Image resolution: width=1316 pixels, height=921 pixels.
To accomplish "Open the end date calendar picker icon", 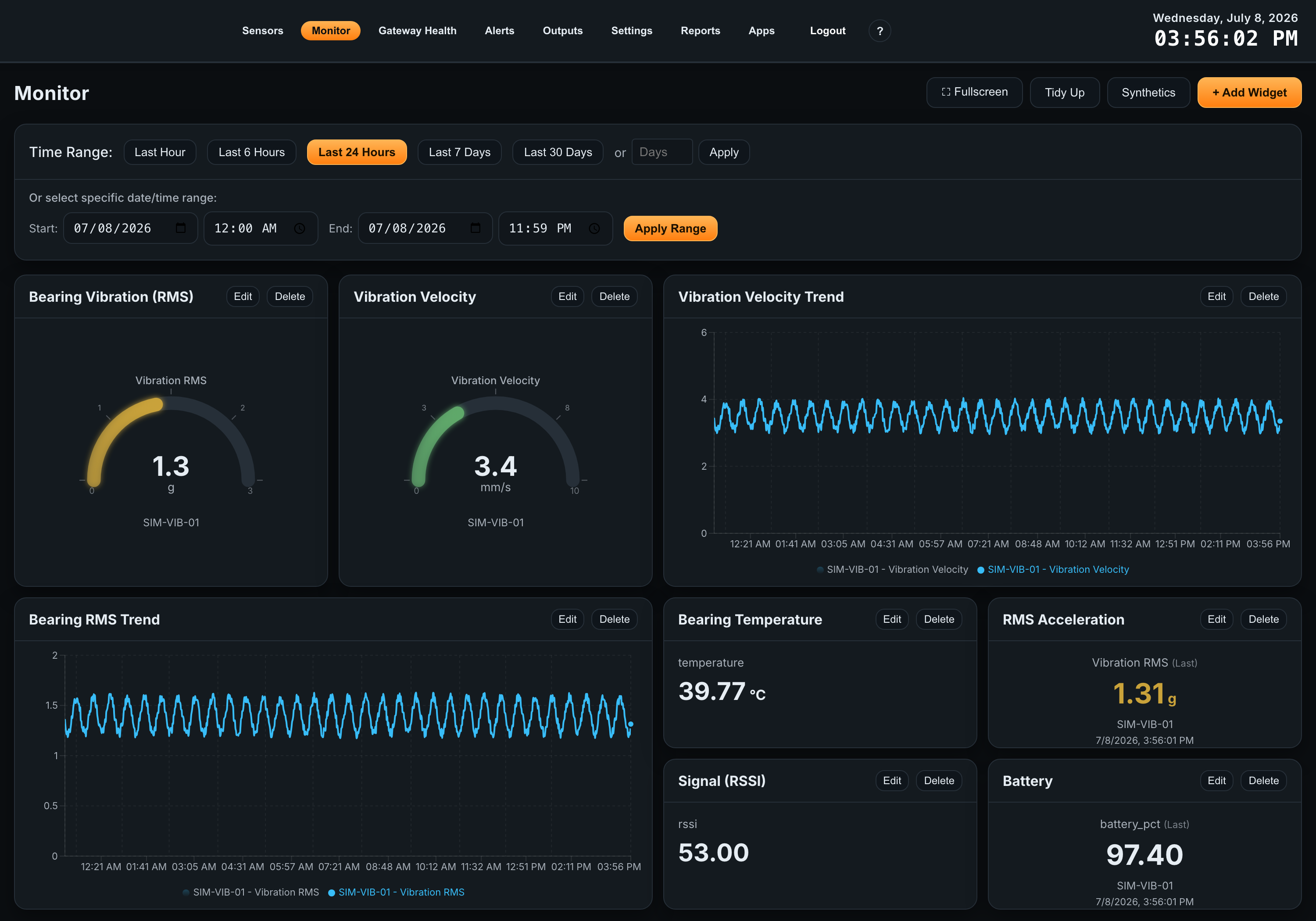I will tap(475, 228).
